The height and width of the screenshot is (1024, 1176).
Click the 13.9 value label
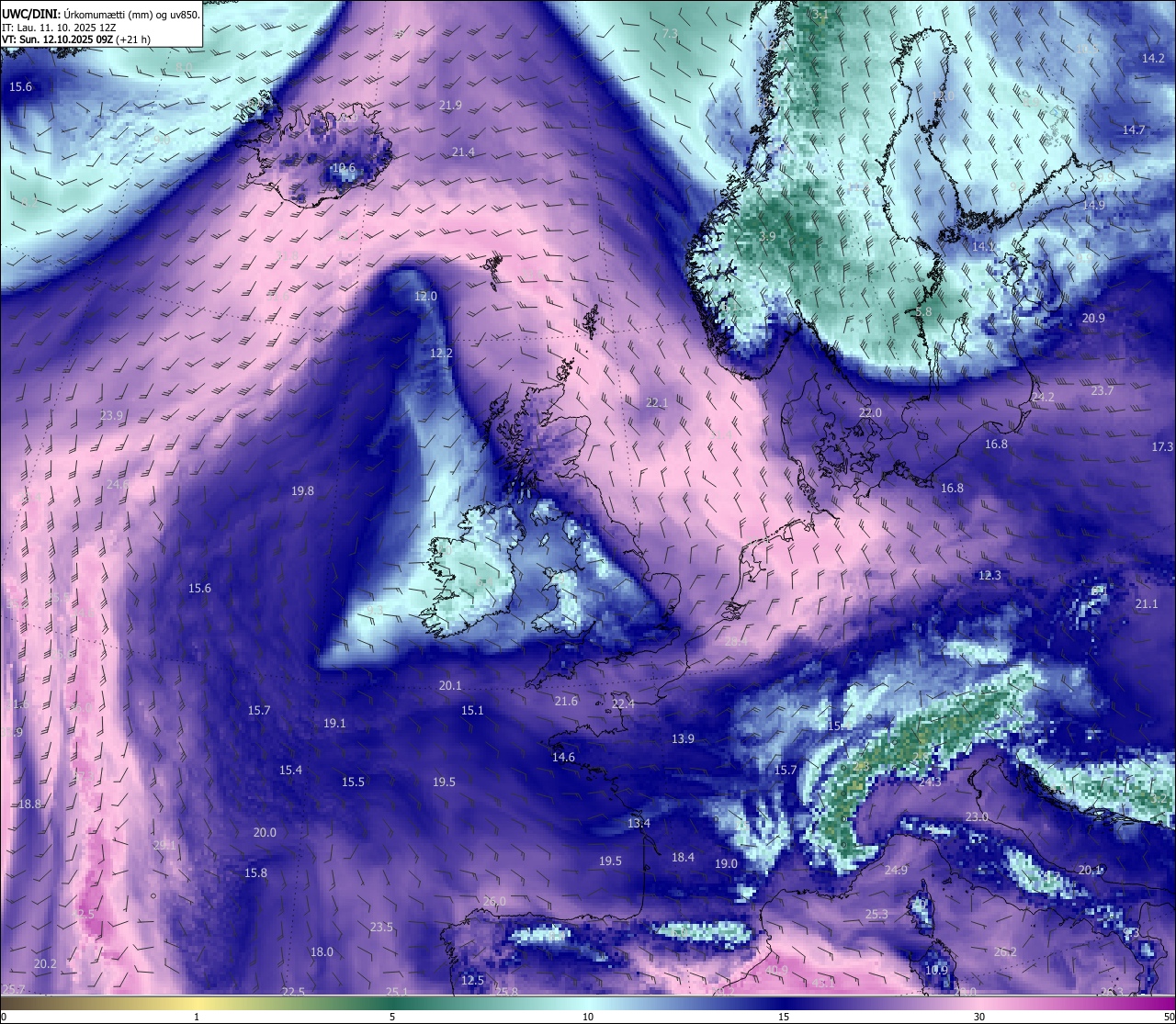(683, 739)
